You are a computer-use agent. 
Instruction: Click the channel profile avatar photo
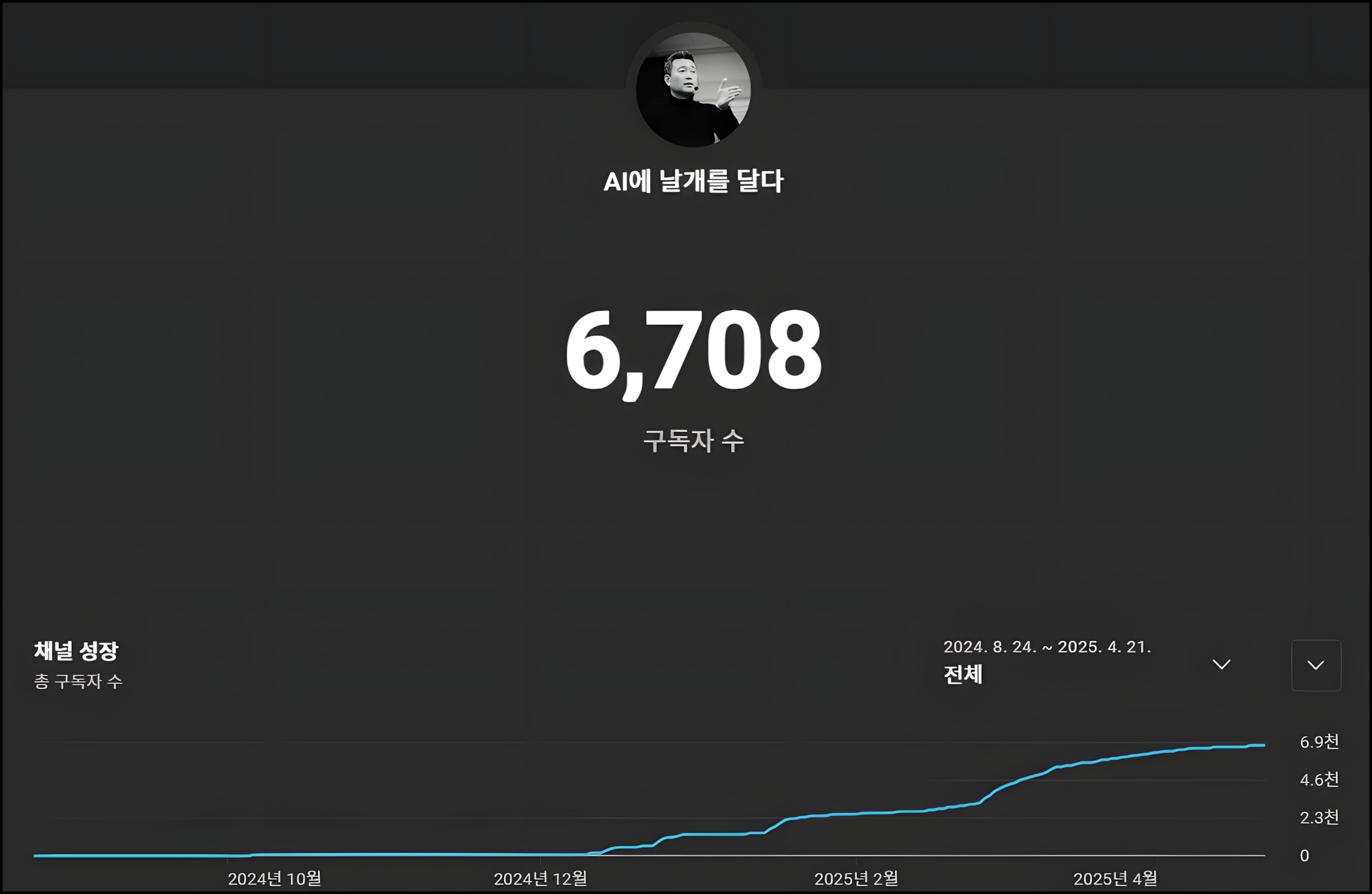pos(693,89)
